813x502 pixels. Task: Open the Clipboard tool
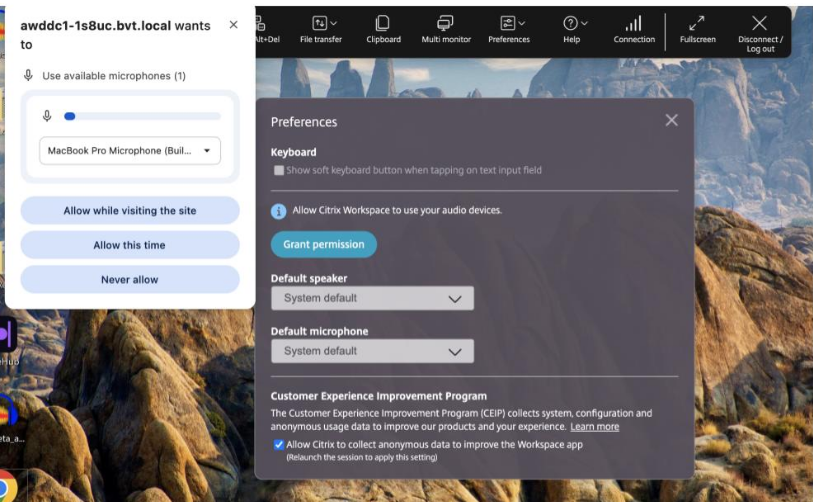click(383, 29)
